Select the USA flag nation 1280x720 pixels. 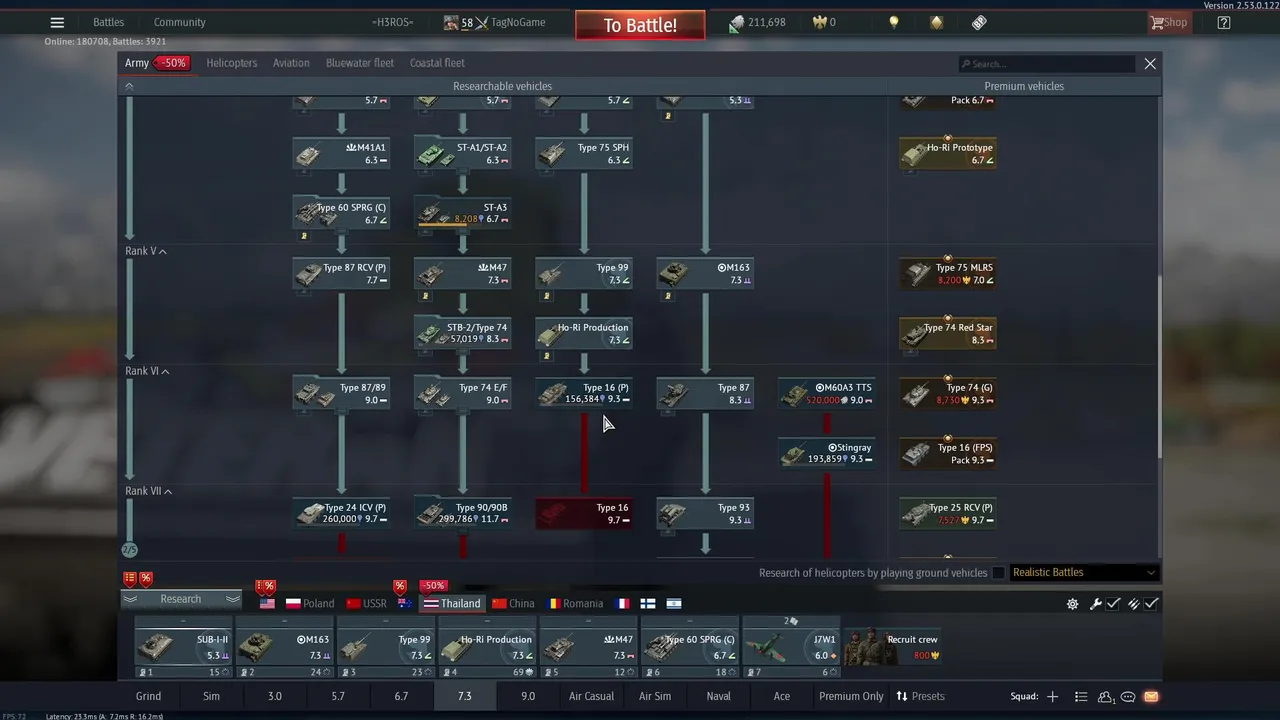point(267,604)
